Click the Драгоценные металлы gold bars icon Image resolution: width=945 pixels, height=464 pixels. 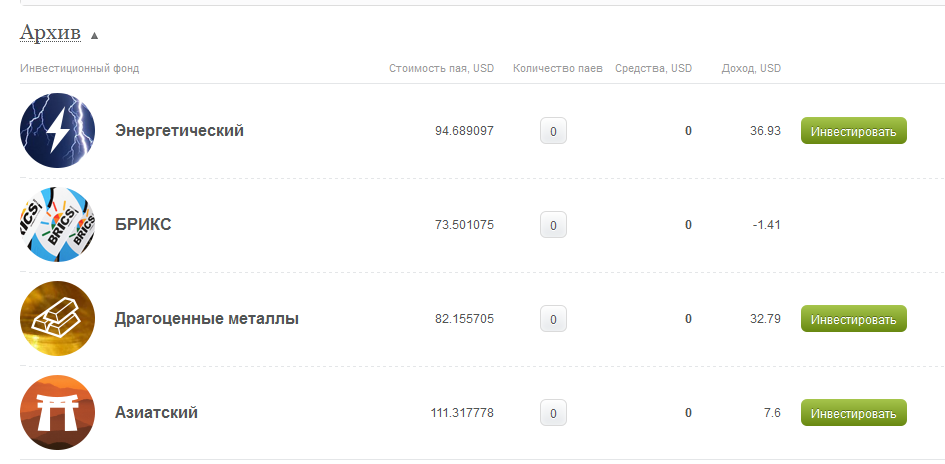click(x=57, y=319)
